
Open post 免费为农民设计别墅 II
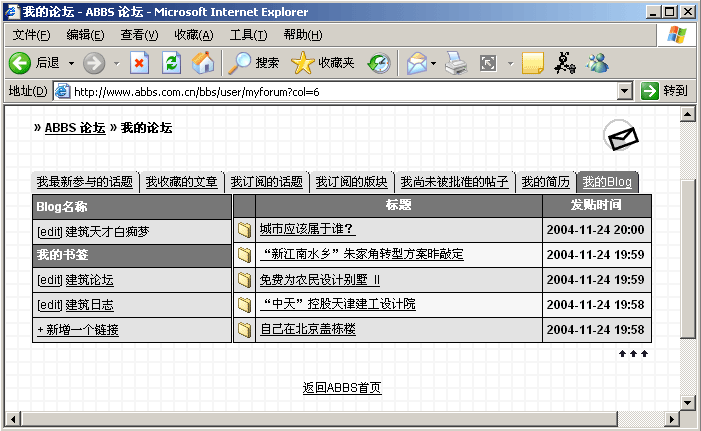coord(320,279)
